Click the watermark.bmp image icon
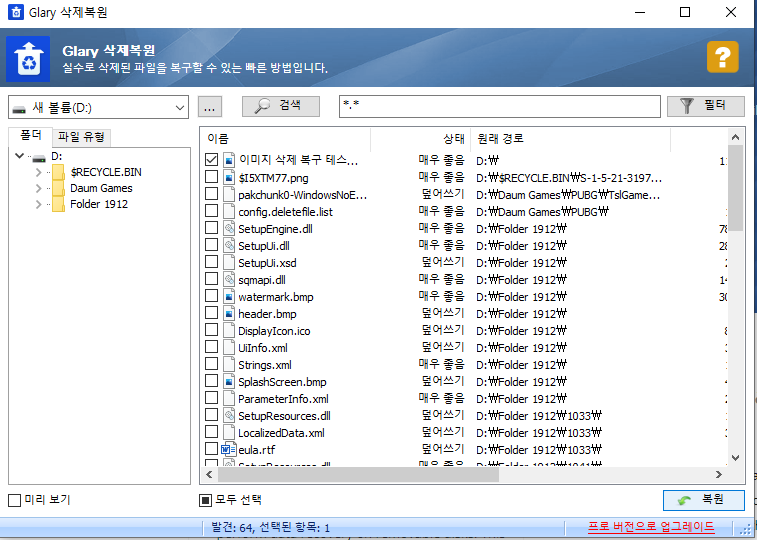This screenshot has width=757, height=540. coord(229,296)
